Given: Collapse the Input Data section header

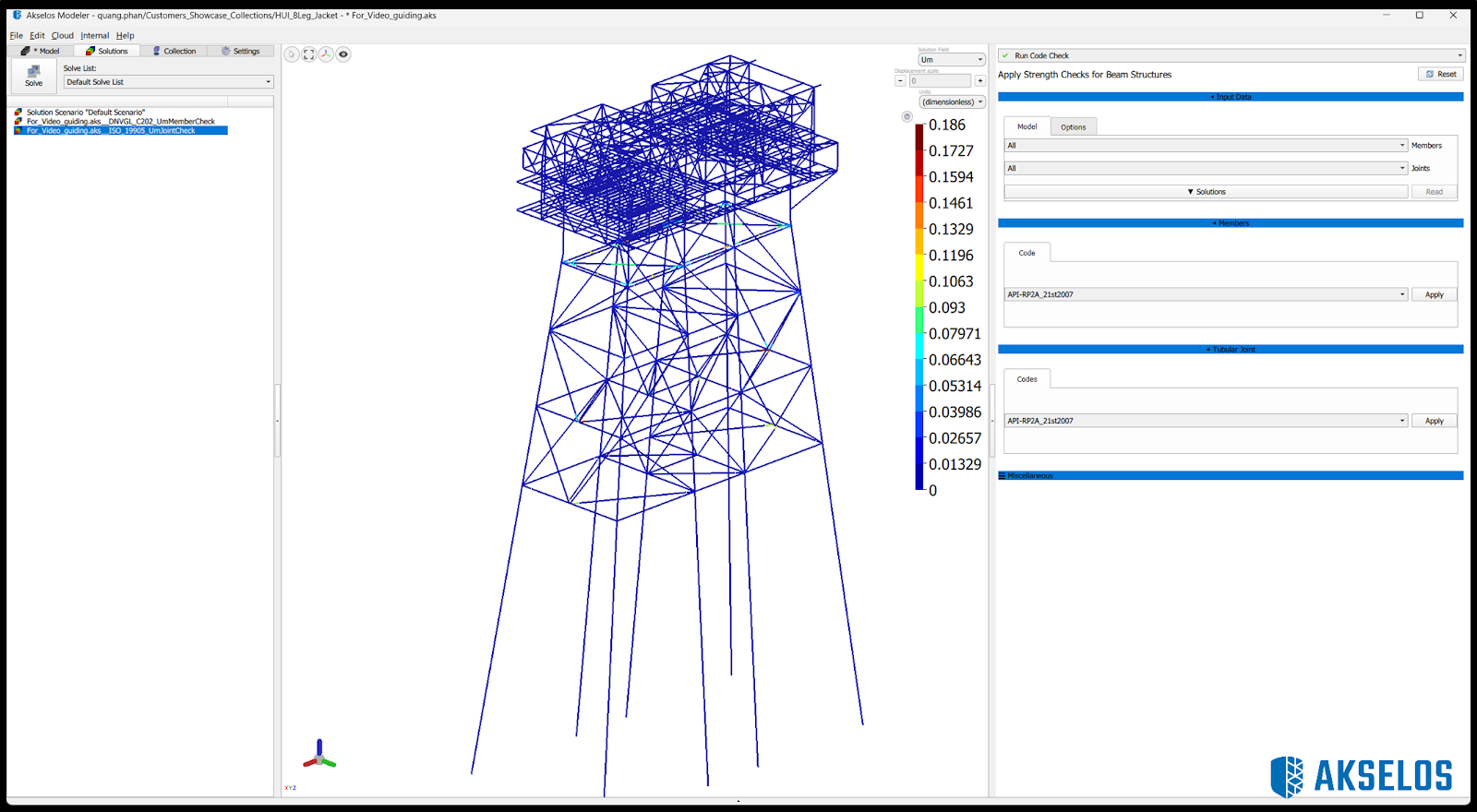Looking at the screenshot, I should (1230, 97).
